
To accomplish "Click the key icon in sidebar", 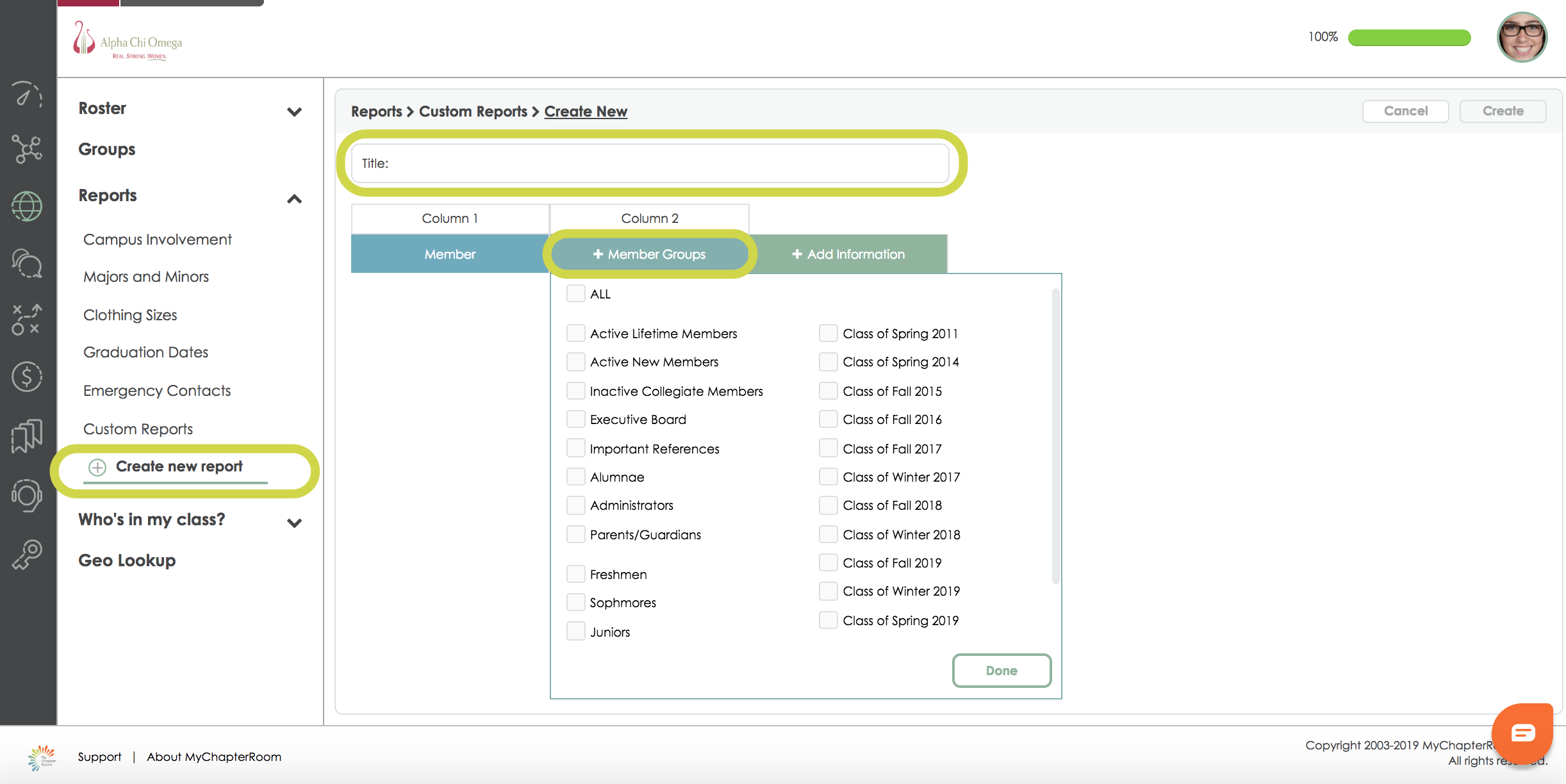I will [x=27, y=554].
